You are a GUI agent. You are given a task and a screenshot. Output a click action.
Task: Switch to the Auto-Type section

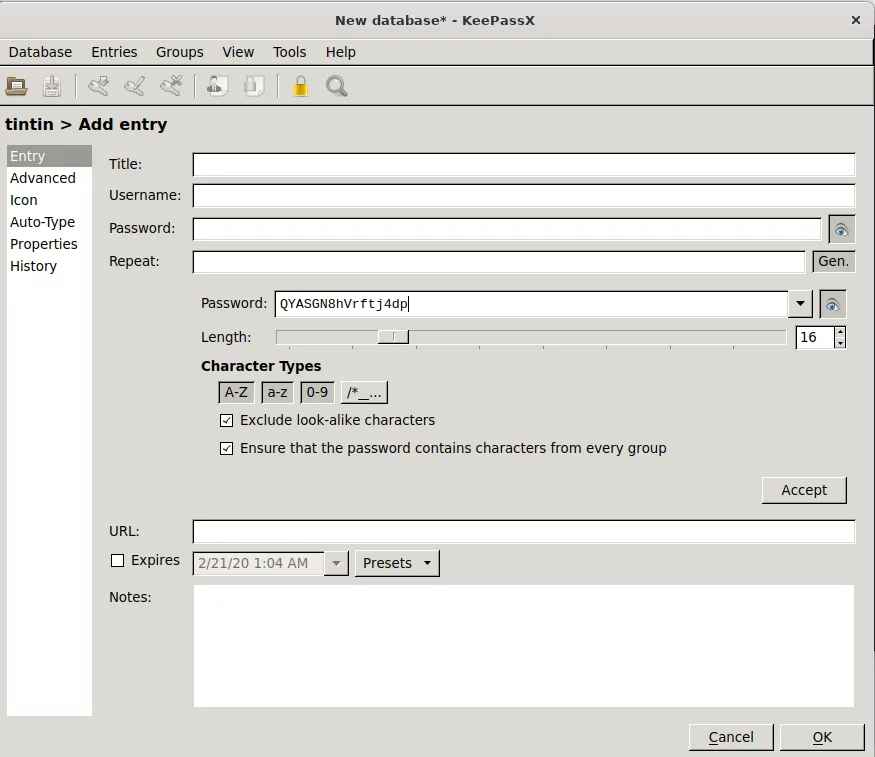(x=49, y=222)
